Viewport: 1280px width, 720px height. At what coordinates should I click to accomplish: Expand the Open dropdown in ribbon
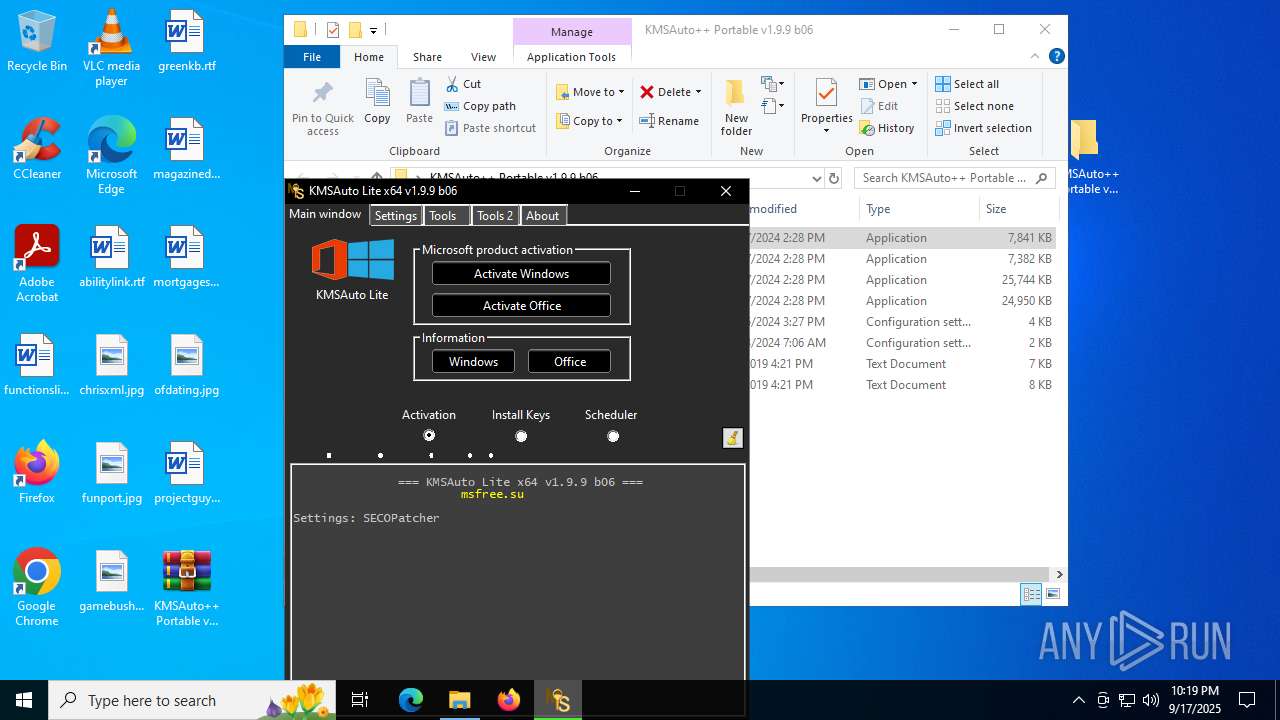click(914, 84)
